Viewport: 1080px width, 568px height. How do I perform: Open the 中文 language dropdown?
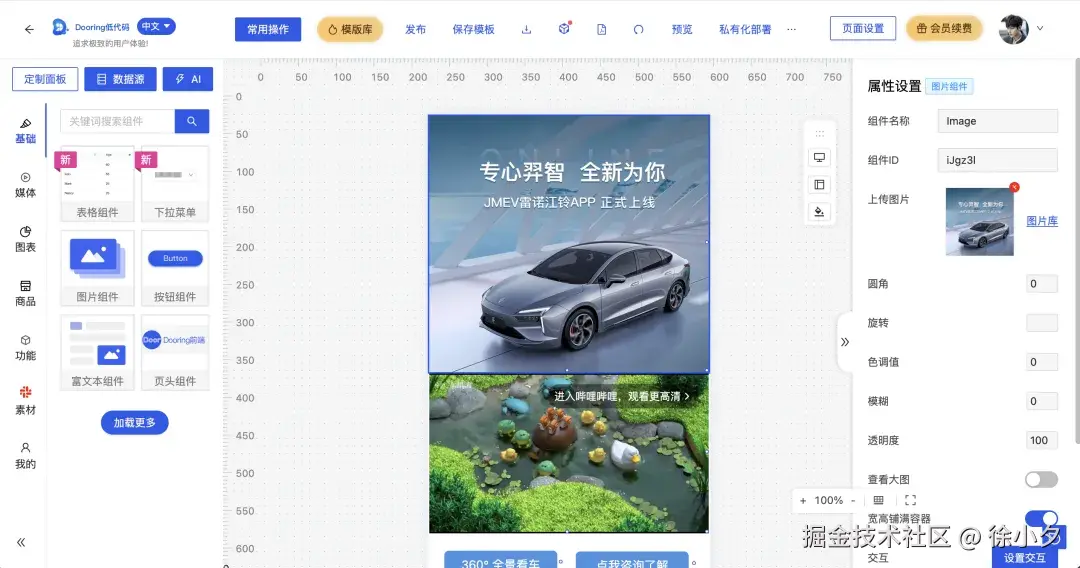point(156,26)
